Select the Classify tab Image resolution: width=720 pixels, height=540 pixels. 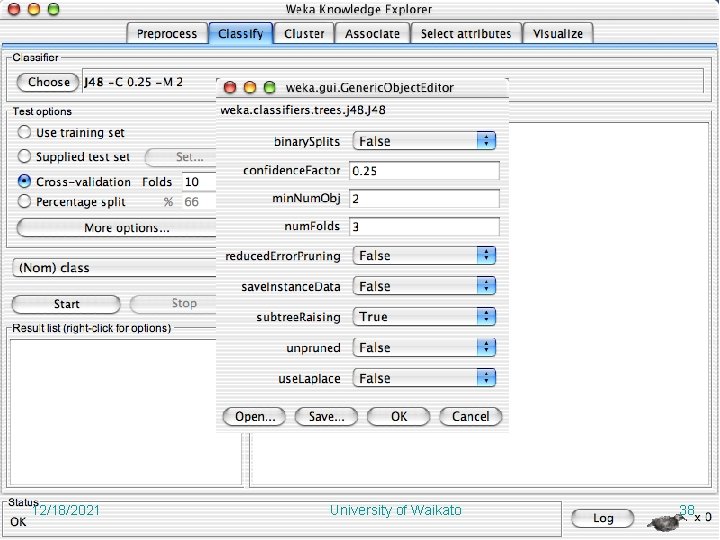[x=241, y=34]
